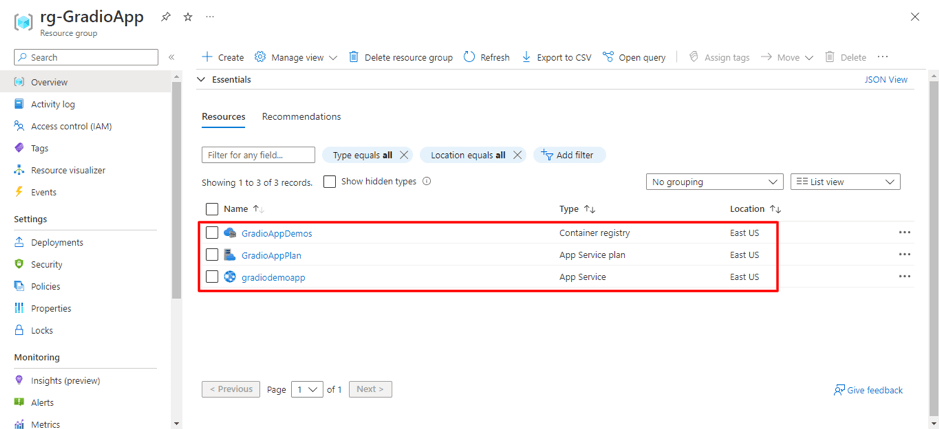The image size is (939, 429).
Task: Open more options ellipsis beside the title
Action: pos(210,17)
